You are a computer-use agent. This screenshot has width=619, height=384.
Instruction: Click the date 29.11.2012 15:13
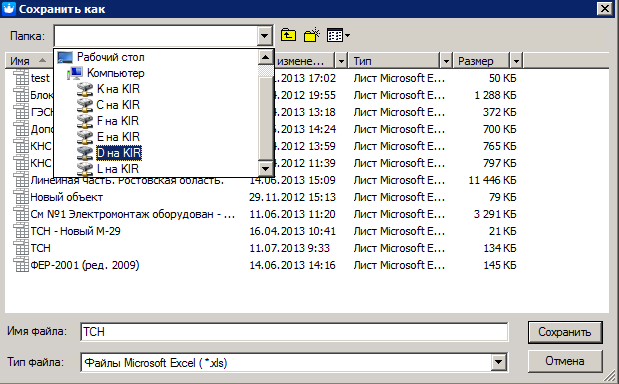point(292,197)
